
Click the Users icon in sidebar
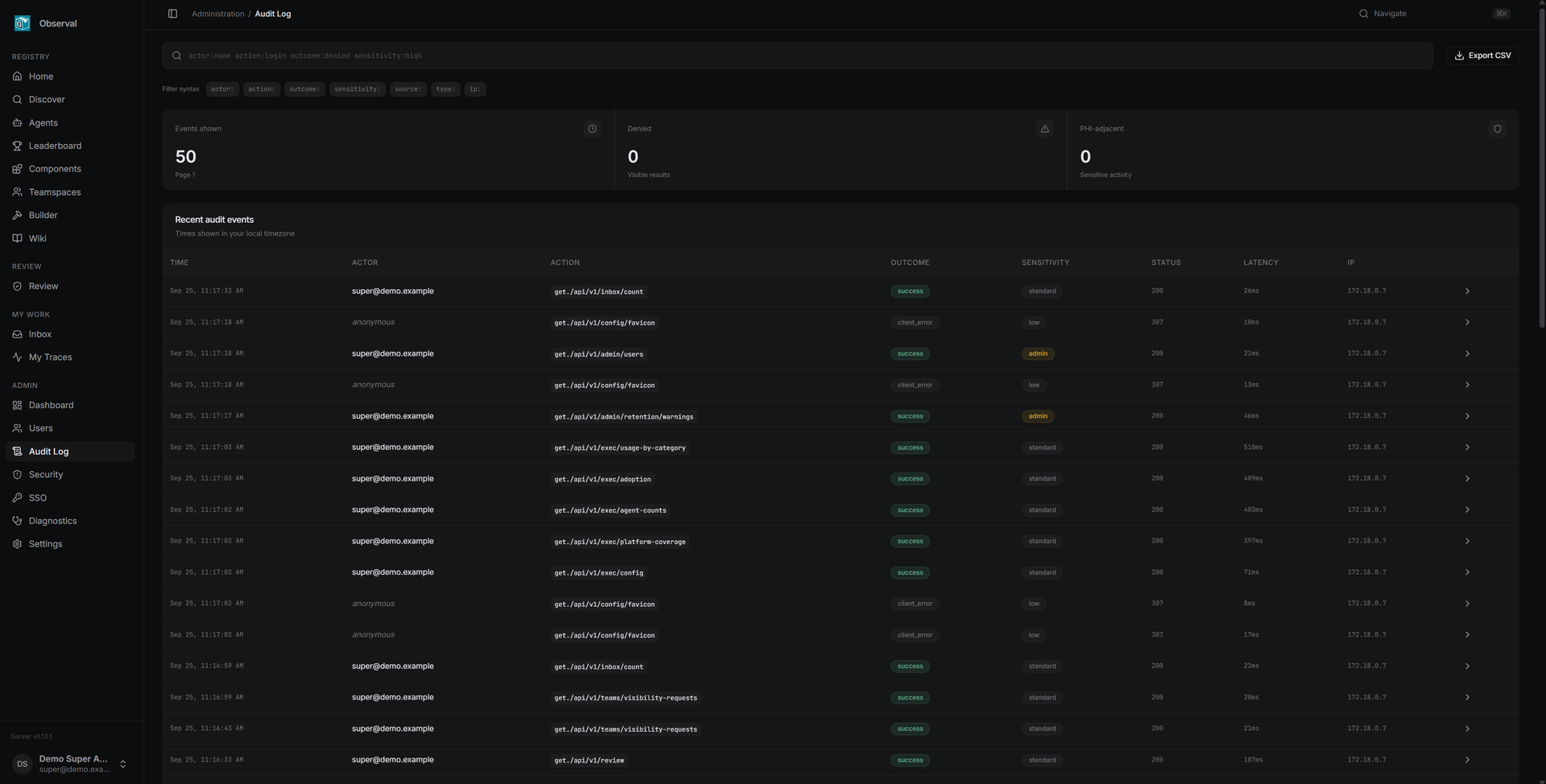coord(17,428)
